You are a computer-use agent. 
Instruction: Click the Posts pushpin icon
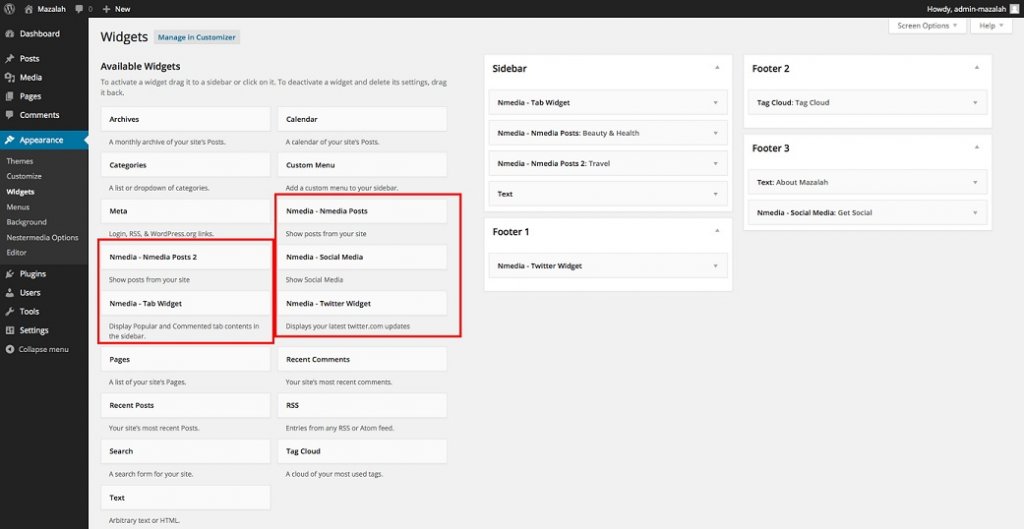tap(10, 59)
